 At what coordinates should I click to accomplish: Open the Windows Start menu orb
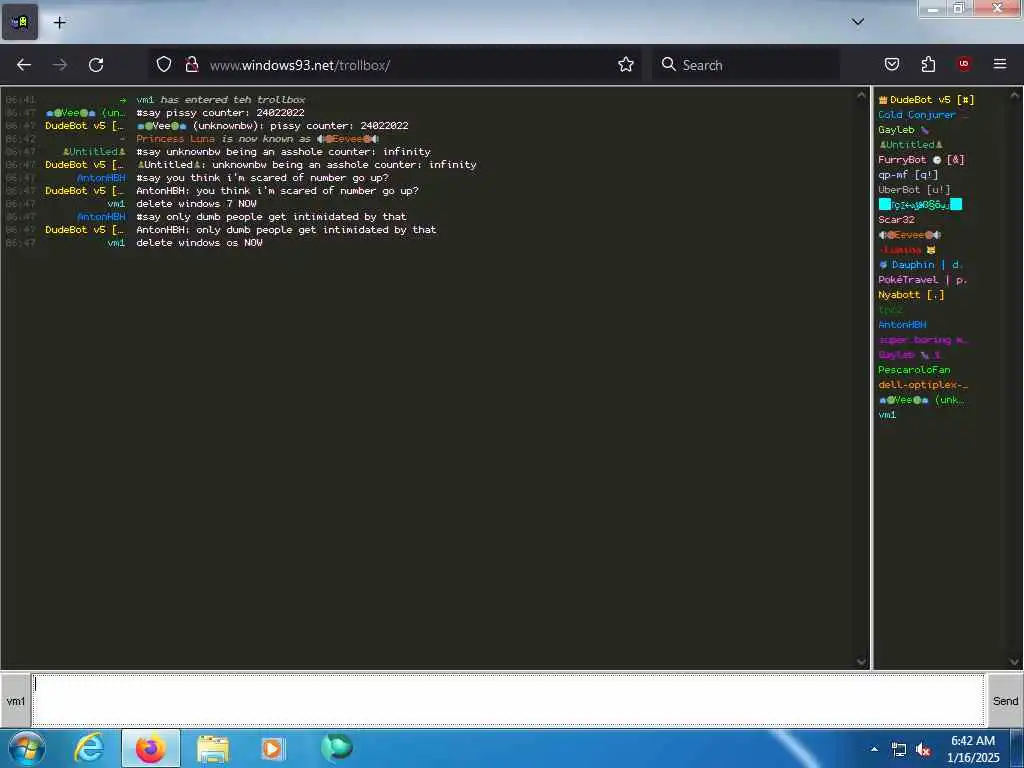coord(25,748)
